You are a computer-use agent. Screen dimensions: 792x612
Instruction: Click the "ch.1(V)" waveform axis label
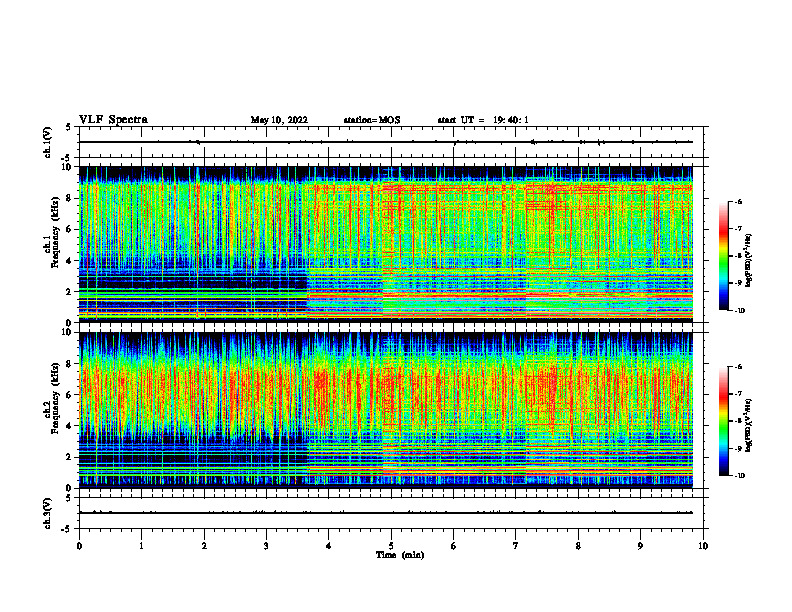[48, 142]
